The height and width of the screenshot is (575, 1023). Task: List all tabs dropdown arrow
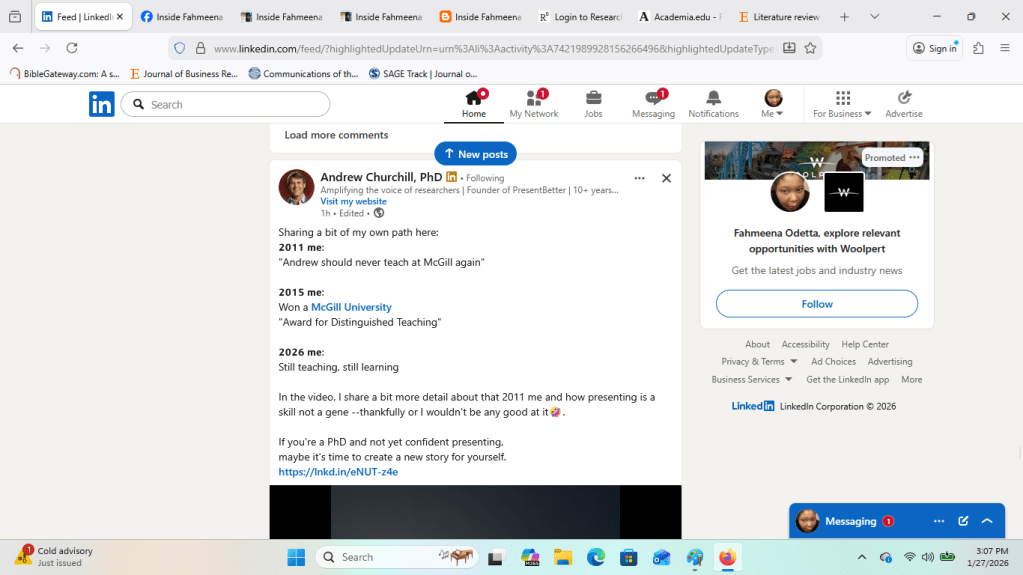pos(874,17)
